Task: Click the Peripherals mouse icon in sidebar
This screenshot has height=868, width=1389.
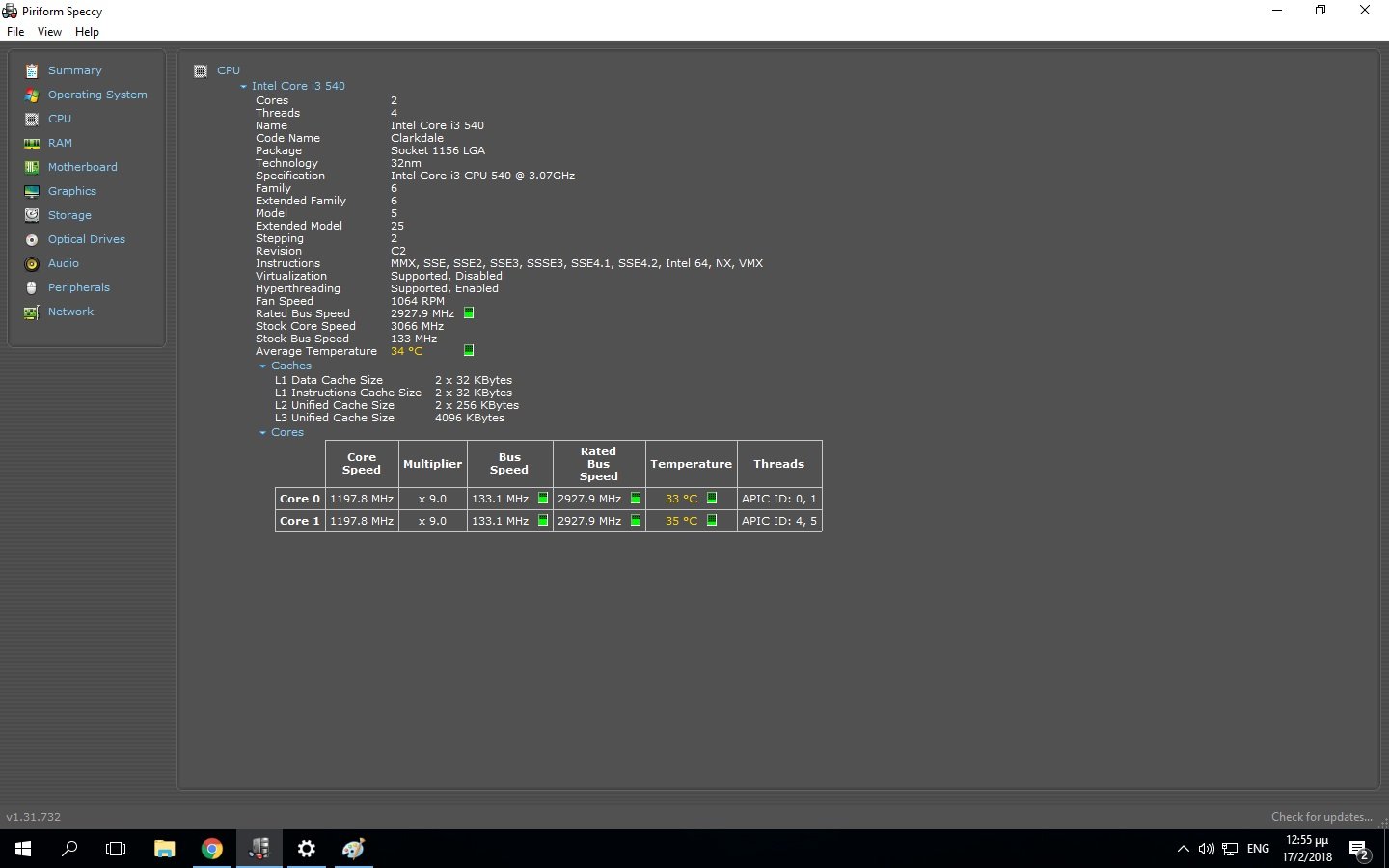Action: click(x=32, y=287)
